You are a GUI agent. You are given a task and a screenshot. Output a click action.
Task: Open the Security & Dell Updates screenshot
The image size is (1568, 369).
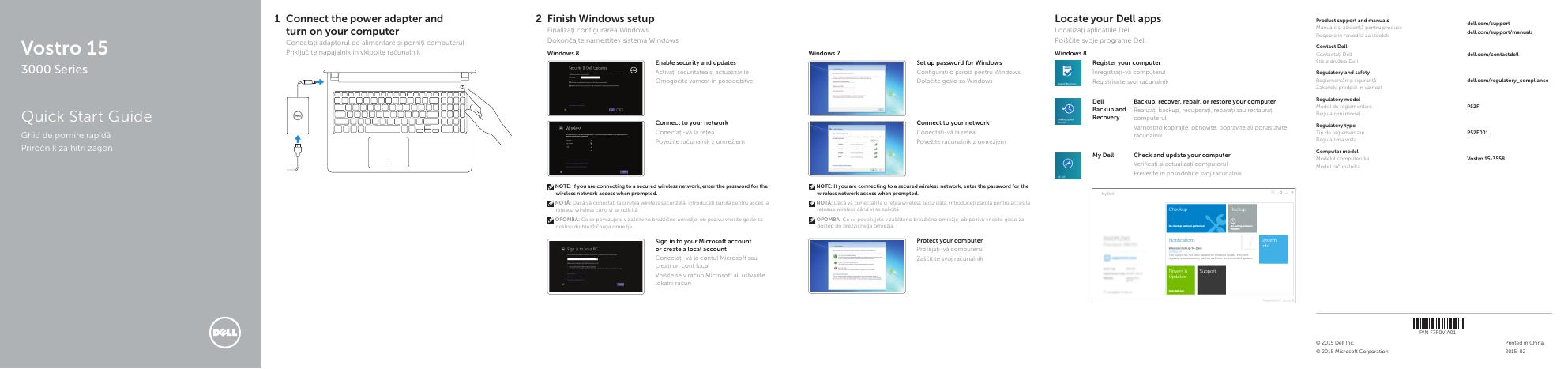596,87
